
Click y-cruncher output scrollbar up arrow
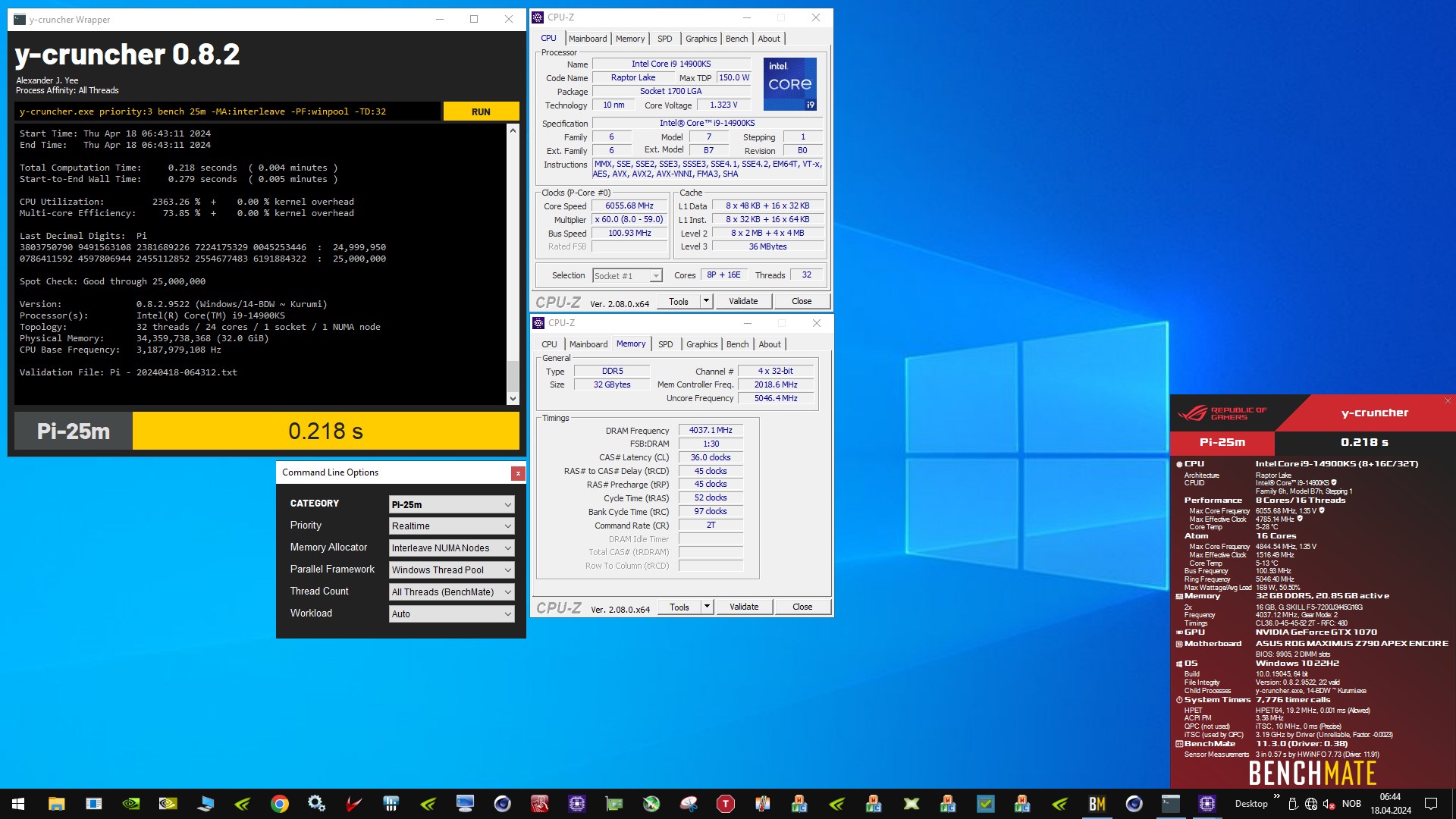[x=513, y=130]
